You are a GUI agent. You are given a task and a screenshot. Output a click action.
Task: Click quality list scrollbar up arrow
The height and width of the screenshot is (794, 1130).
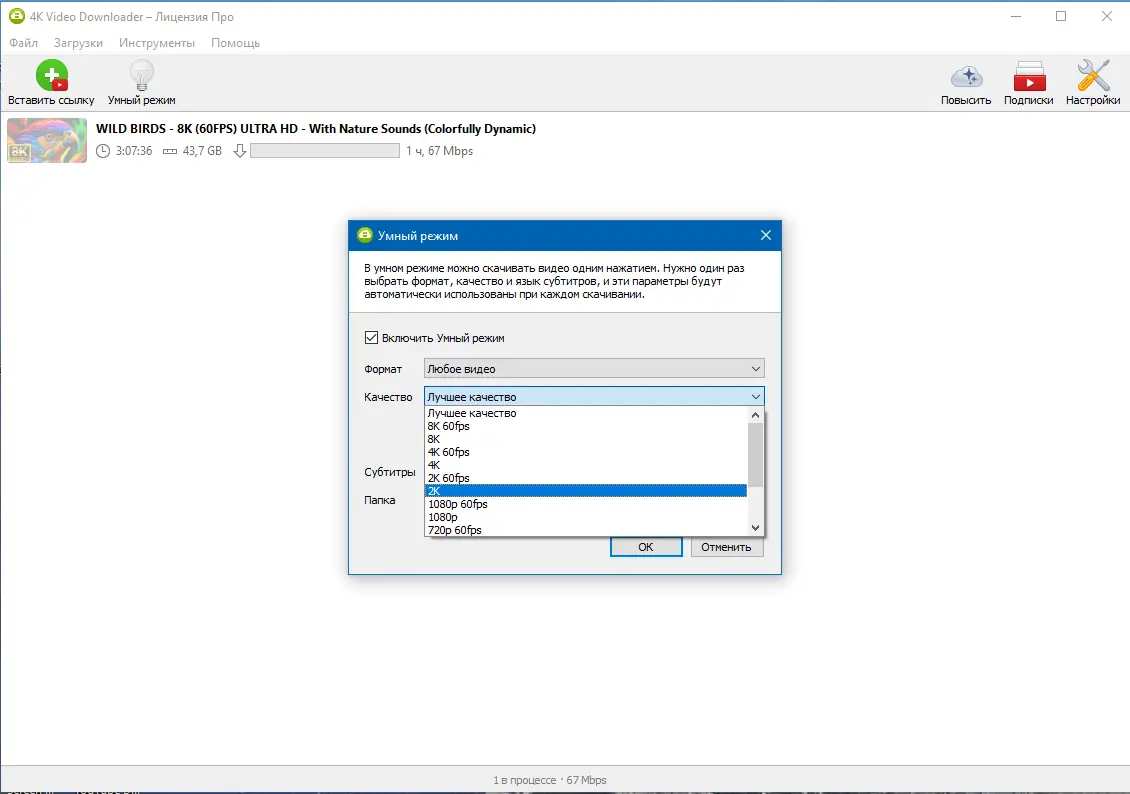pyautogui.click(x=755, y=415)
